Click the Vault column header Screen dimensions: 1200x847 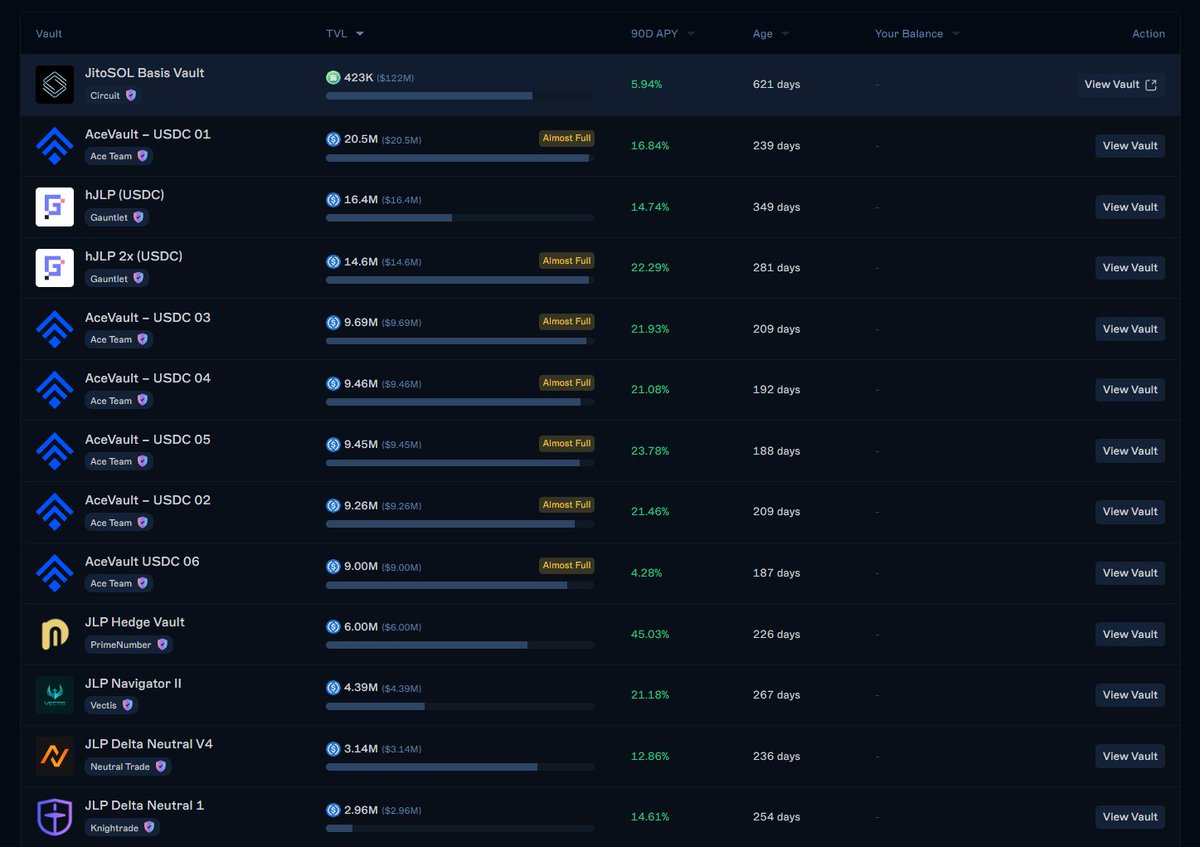(x=49, y=34)
